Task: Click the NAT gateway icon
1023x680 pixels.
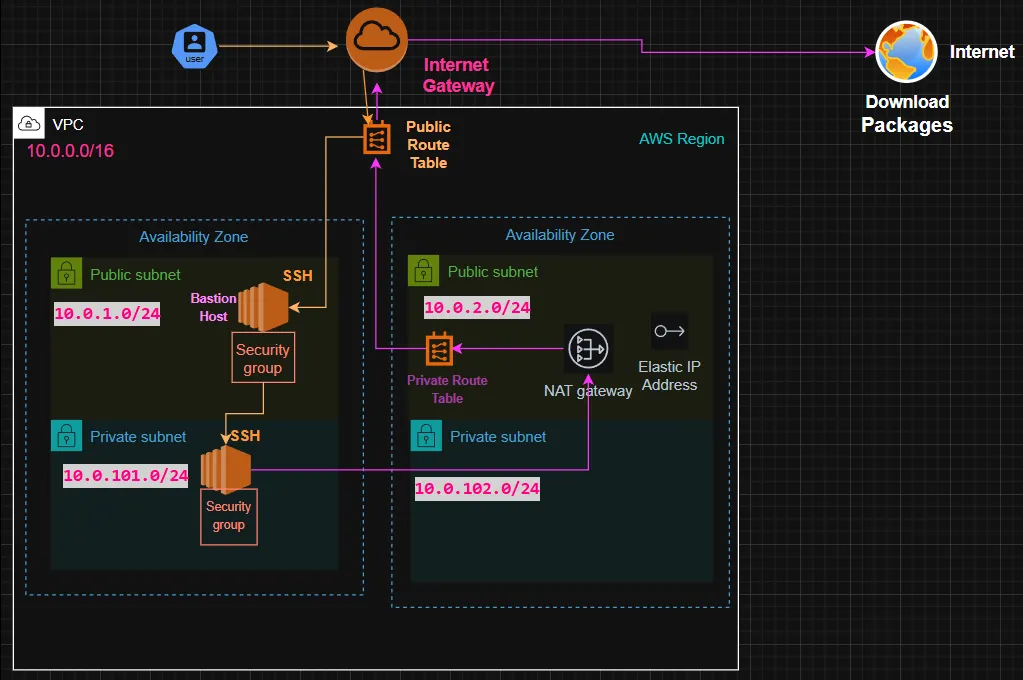Action: click(588, 349)
